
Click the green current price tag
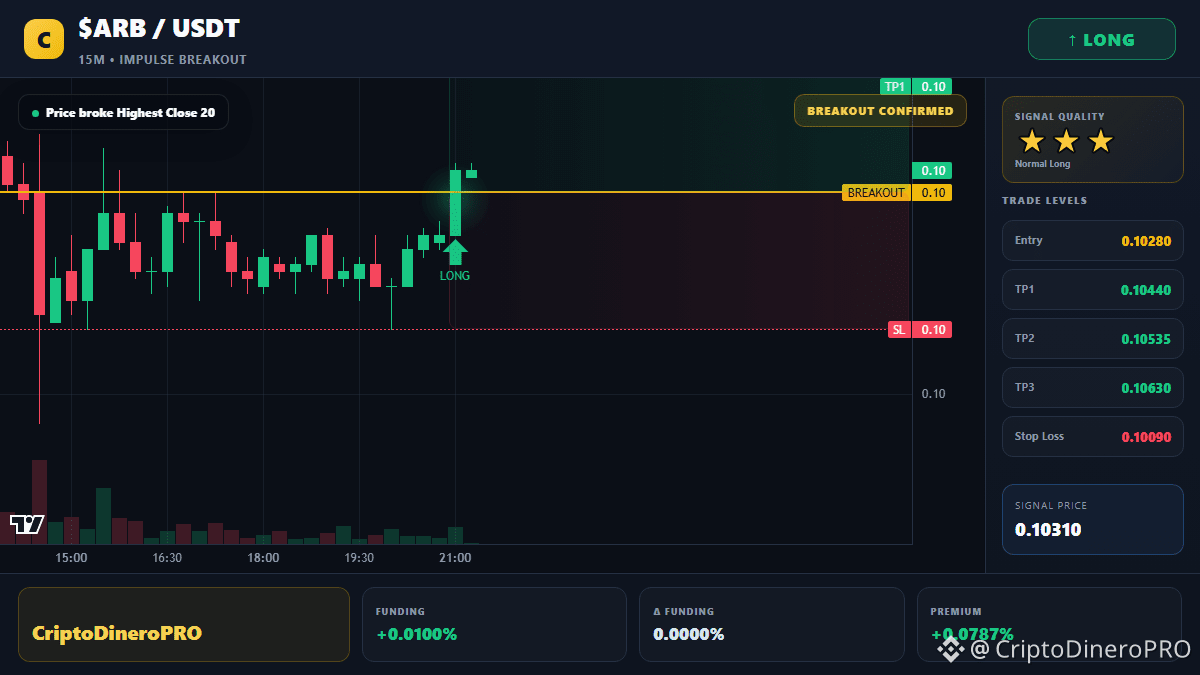pyautogui.click(x=931, y=170)
